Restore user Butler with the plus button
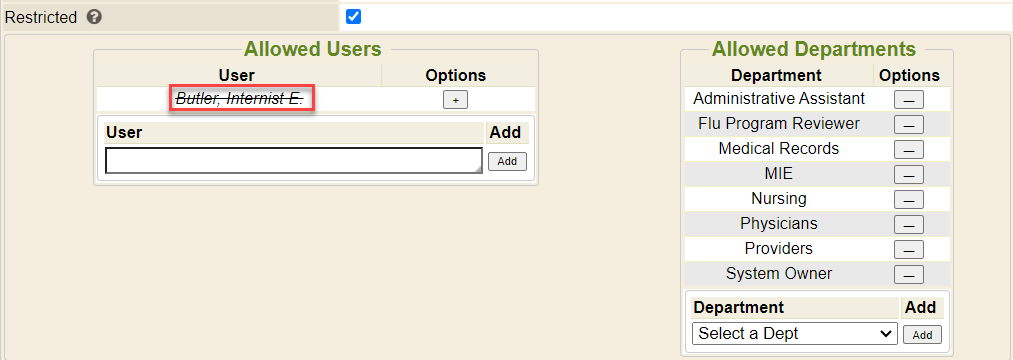This screenshot has height=360, width=1013. [x=455, y=100]
